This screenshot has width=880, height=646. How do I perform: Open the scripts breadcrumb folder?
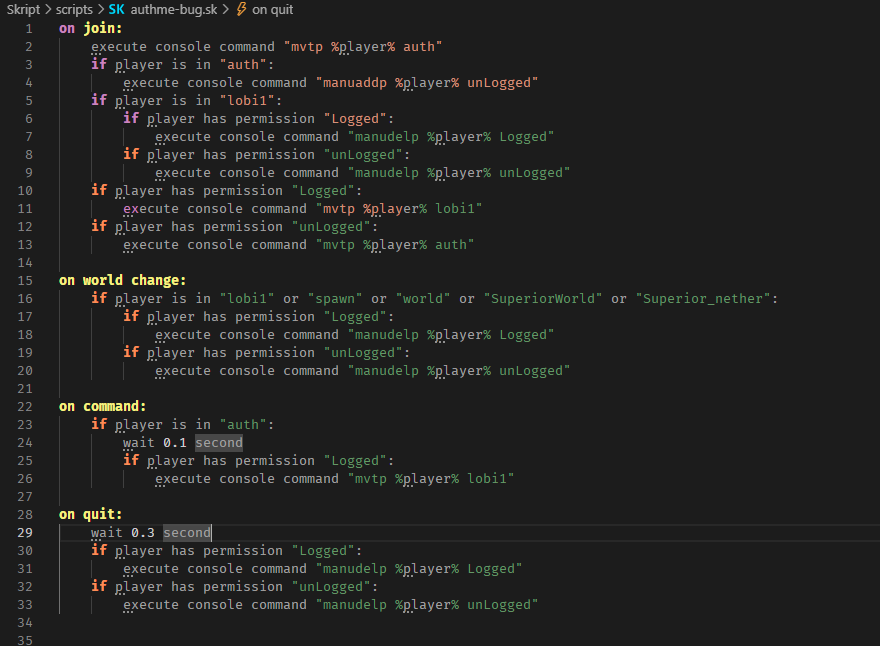74,10
